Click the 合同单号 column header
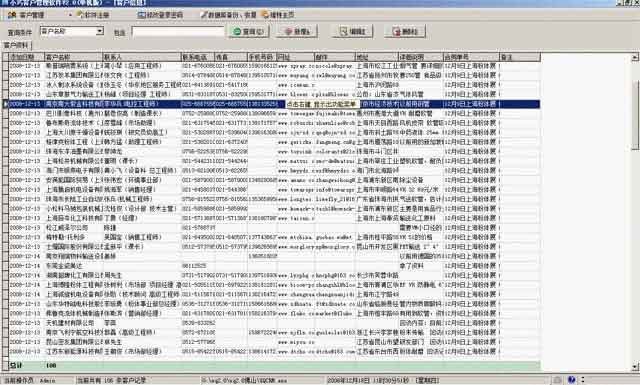 pos(471,57)
